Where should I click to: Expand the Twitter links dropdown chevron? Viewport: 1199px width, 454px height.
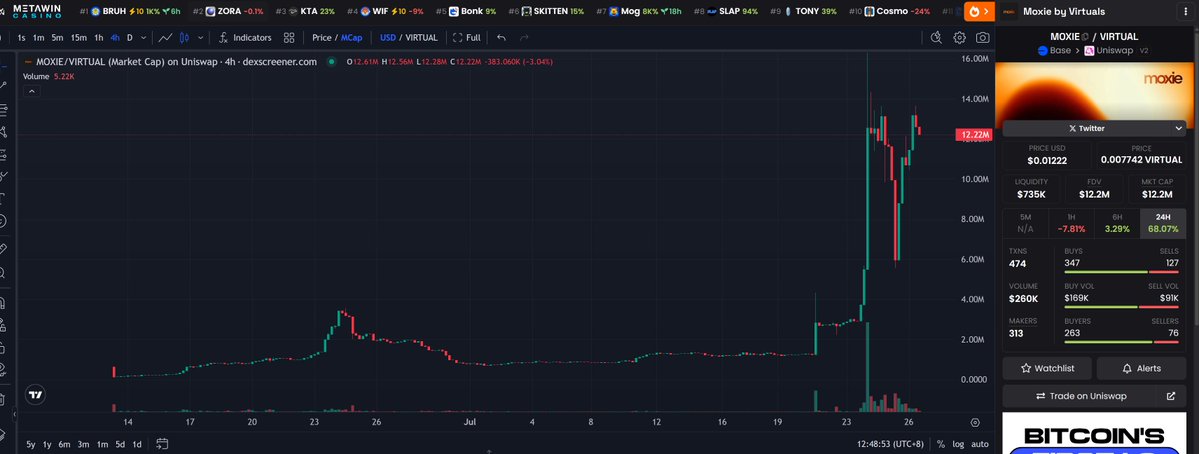[x=1178, y=128]
